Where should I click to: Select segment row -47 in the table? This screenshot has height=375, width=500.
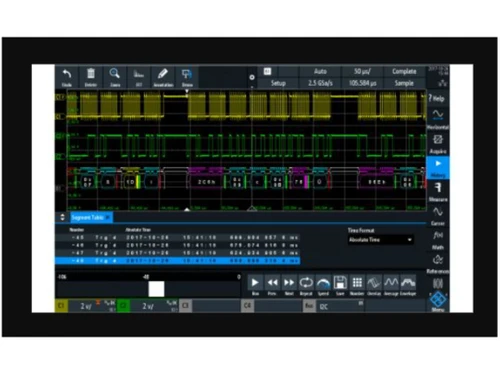pyautogui.click(x=177, y=253)
